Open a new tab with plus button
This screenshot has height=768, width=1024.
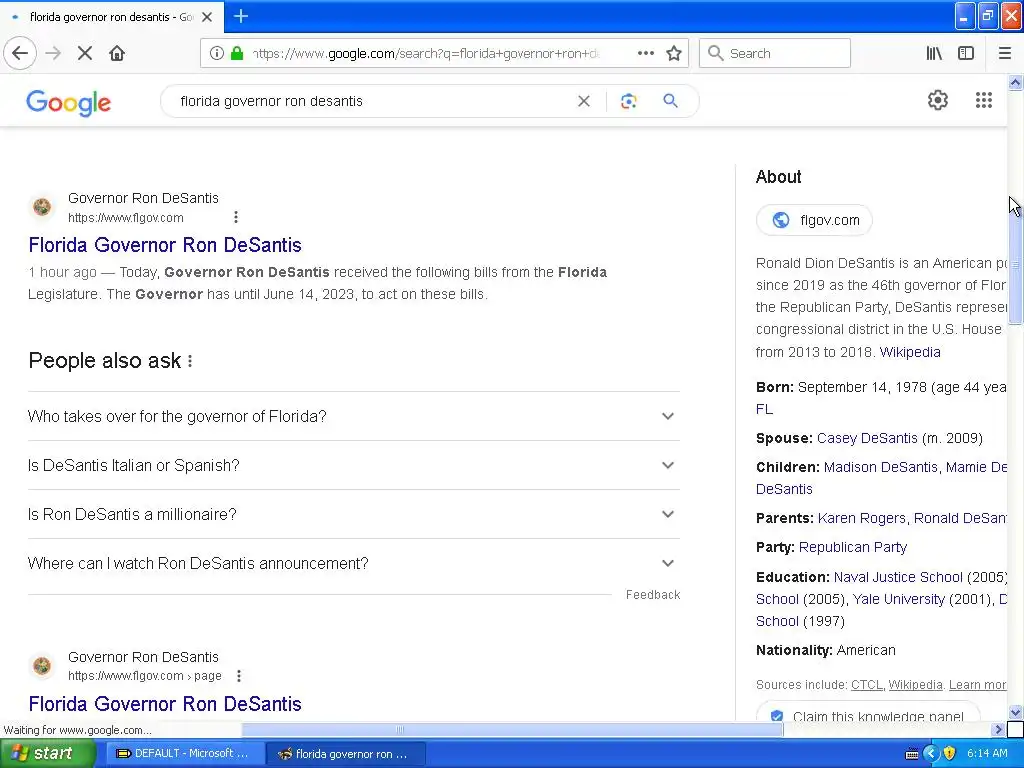[241, 16]
